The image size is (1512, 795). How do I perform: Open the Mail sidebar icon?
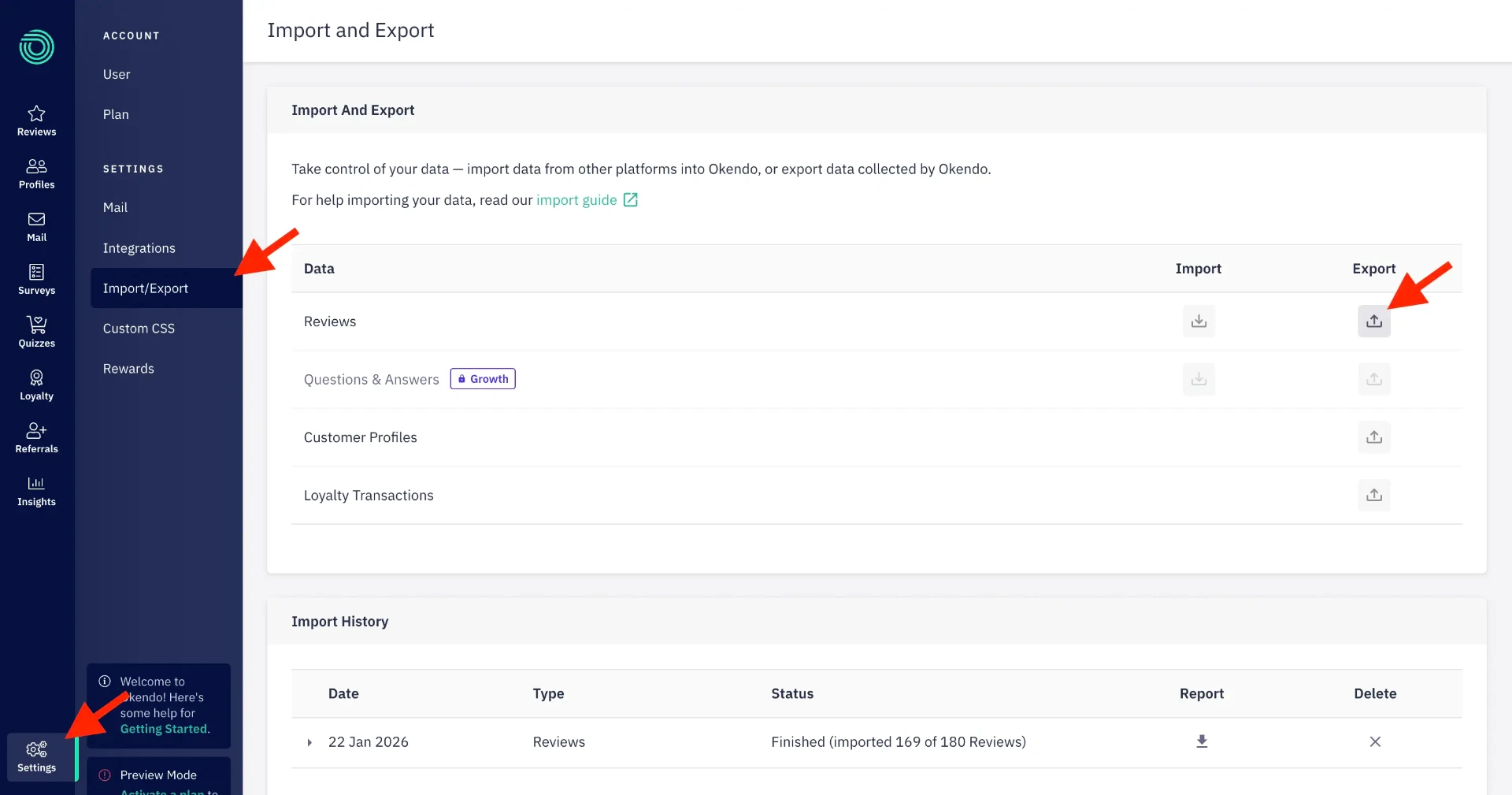tap(36, 226)
